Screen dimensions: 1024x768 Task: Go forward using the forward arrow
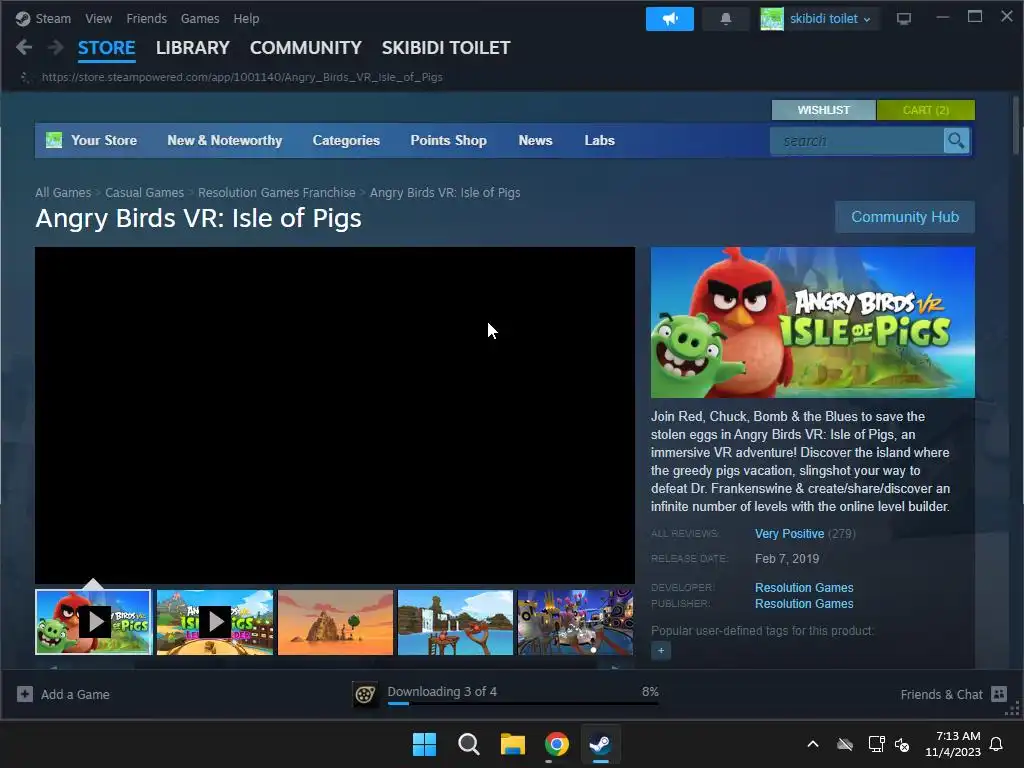click(x=56, y=48)
